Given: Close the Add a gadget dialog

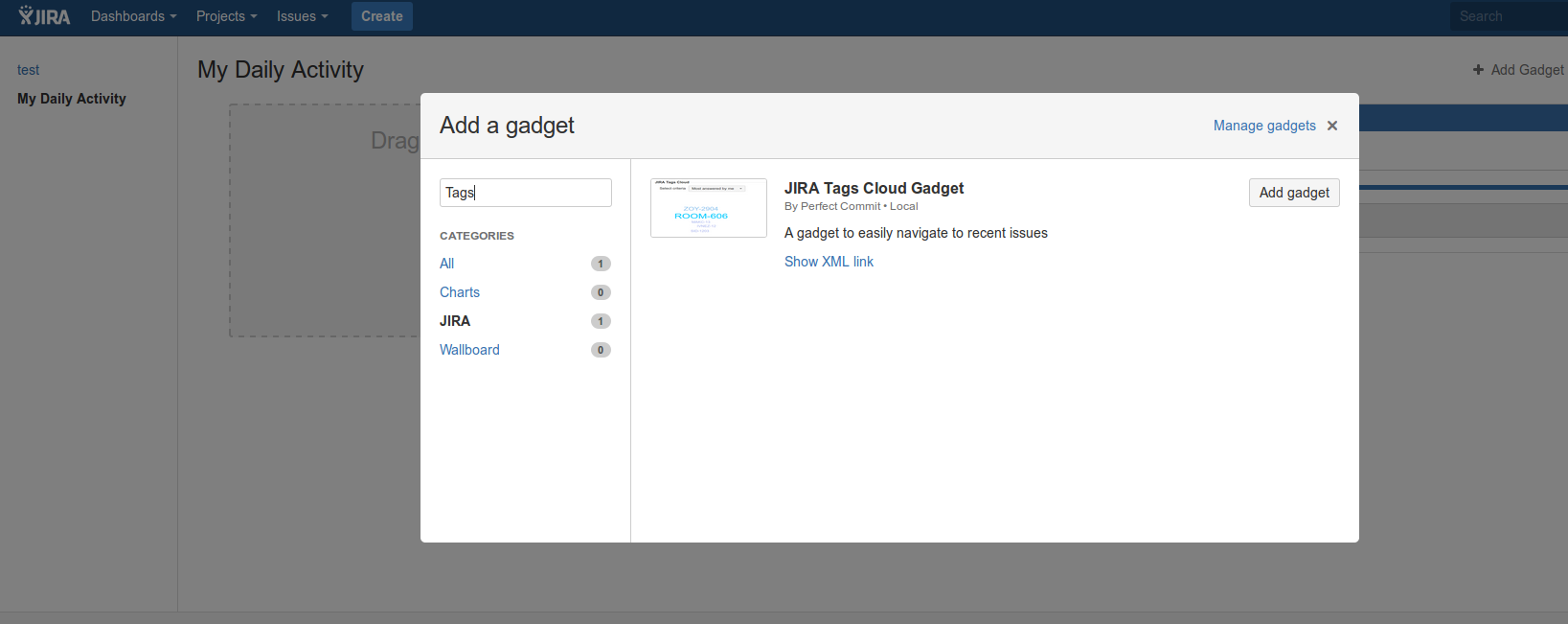Looking at the screenshot, I should (1332, 126).
